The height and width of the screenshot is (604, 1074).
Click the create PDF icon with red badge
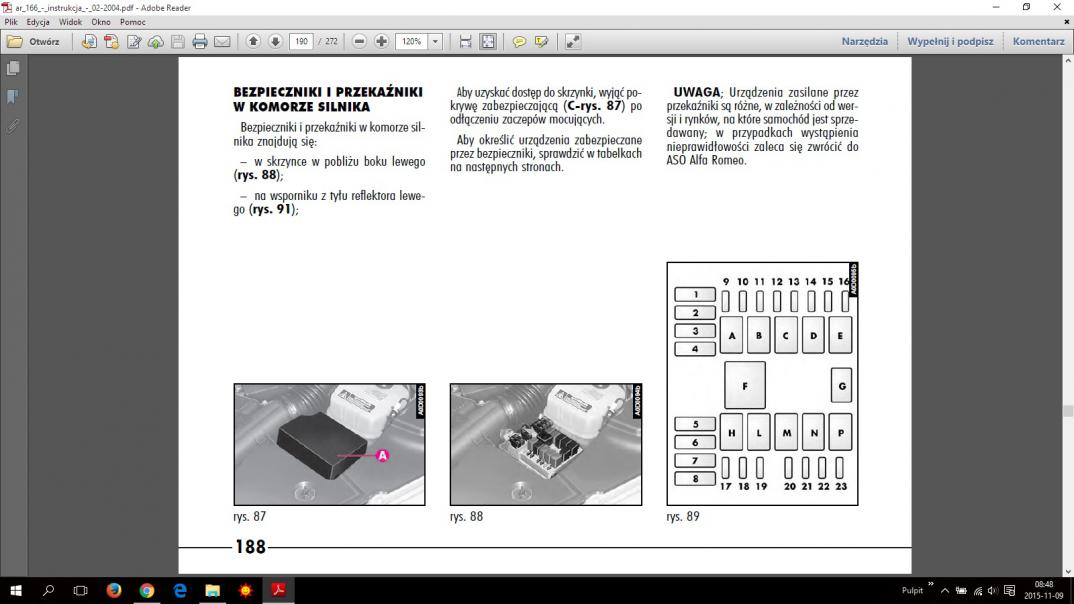click(112, 42)
